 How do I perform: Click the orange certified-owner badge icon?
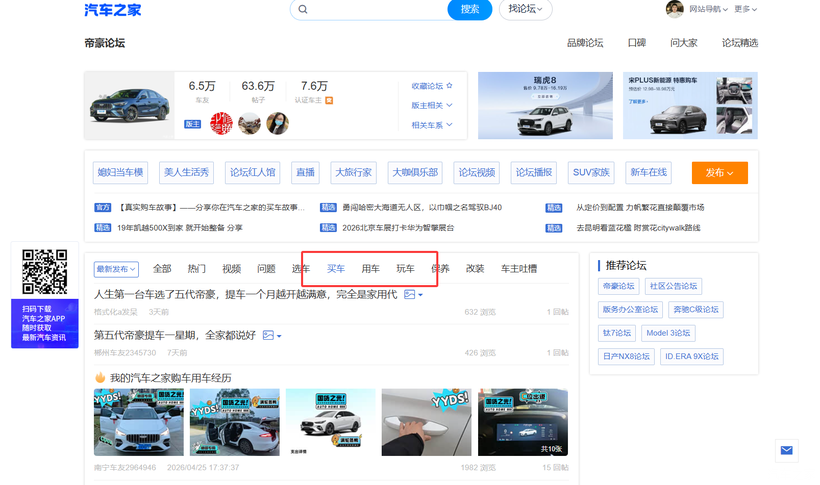(329, 100)
